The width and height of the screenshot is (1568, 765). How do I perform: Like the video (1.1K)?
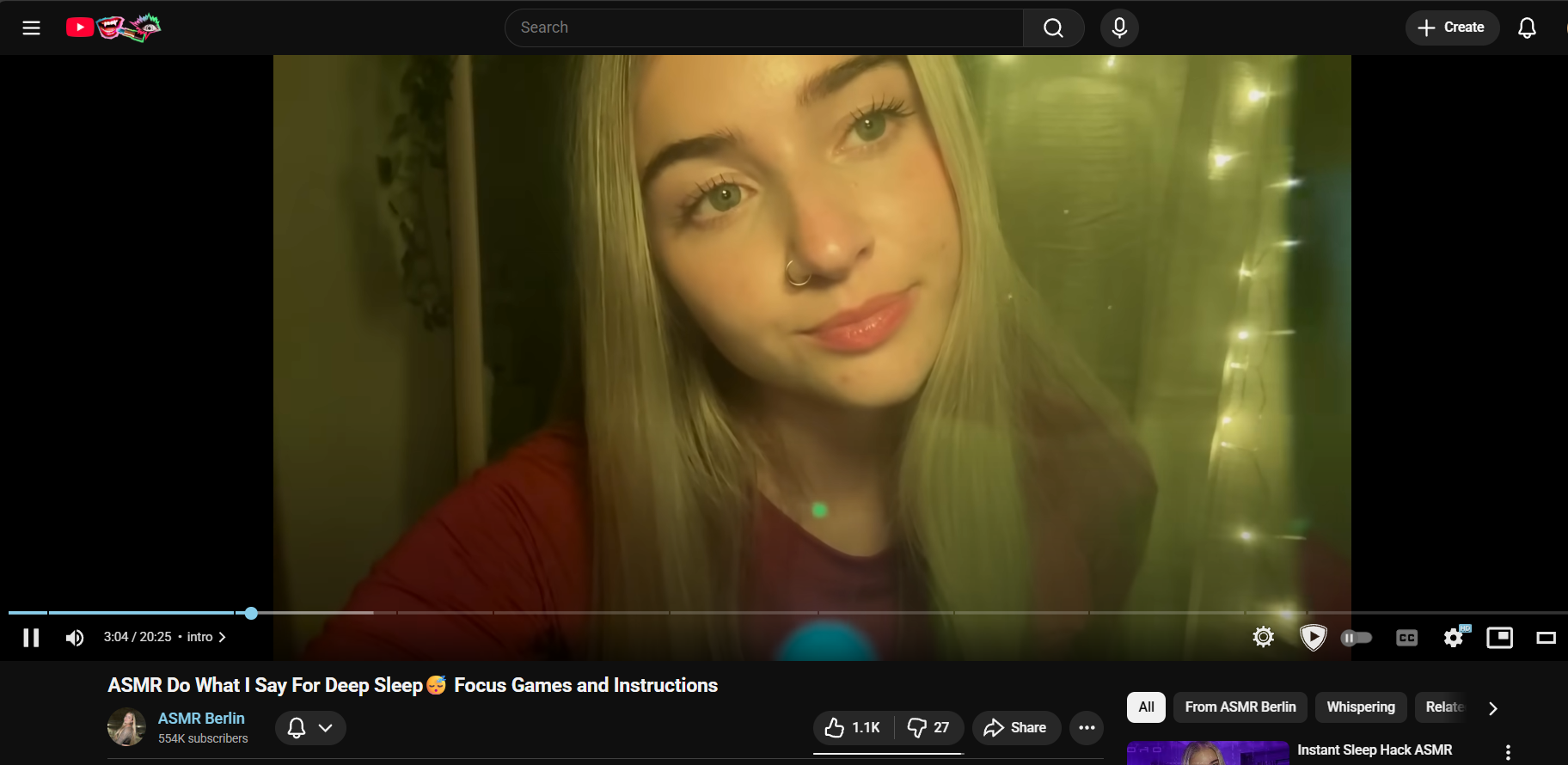[853, 728]
